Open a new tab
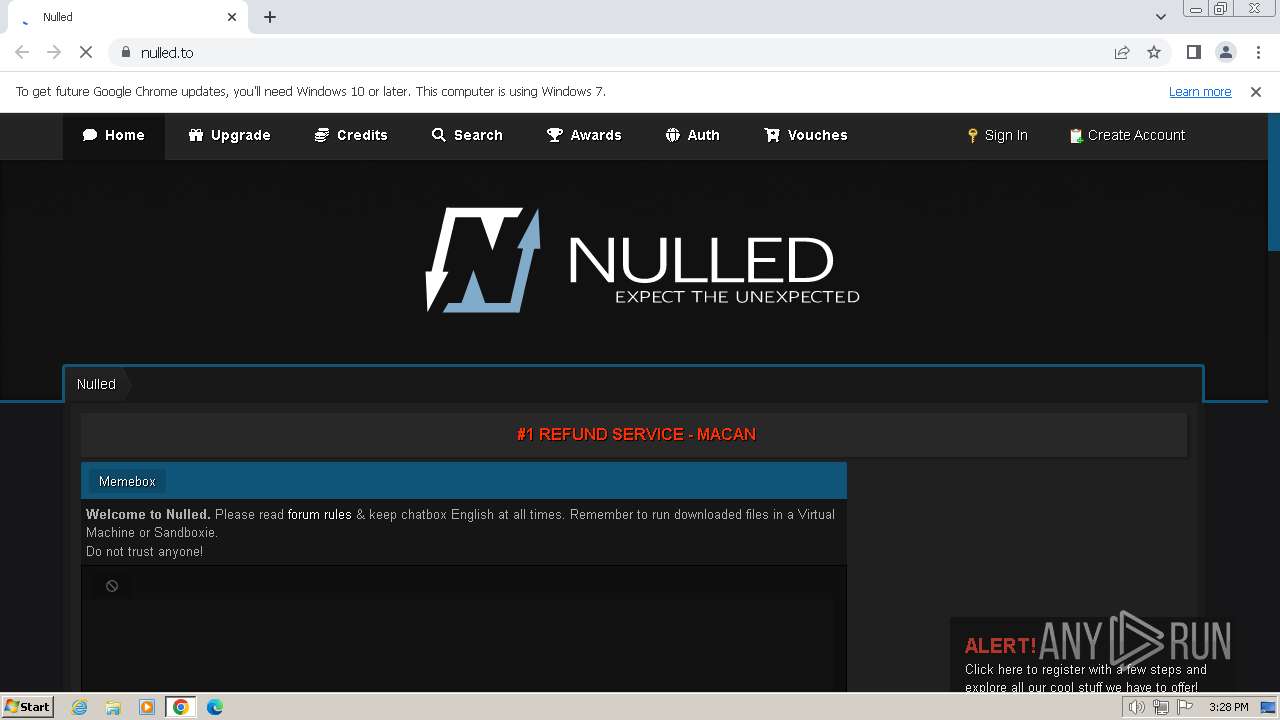Screen dimensions: 1280x720 (270, 17)
